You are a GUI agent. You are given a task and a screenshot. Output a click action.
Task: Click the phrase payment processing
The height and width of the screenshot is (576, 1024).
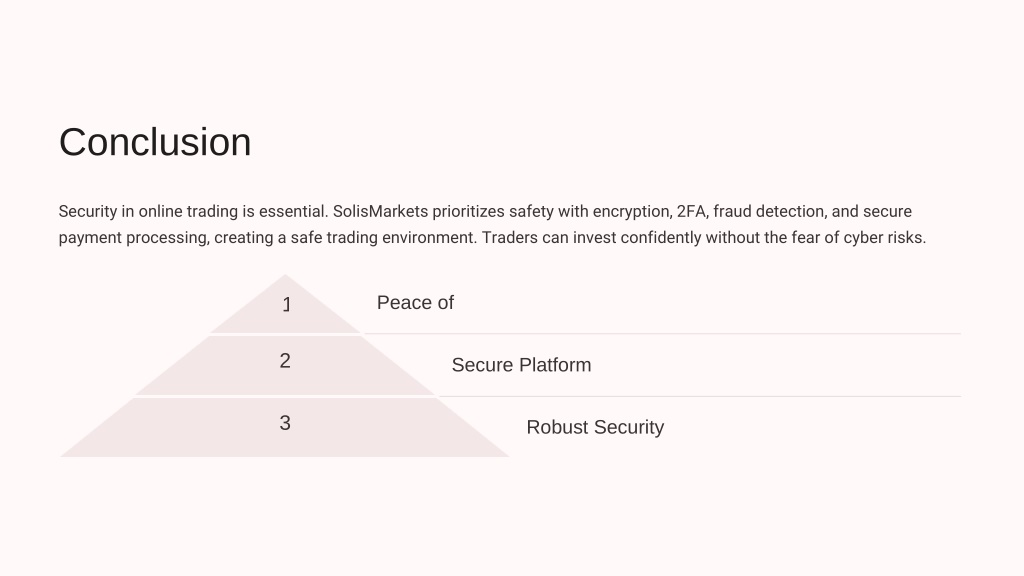point(134,238)
